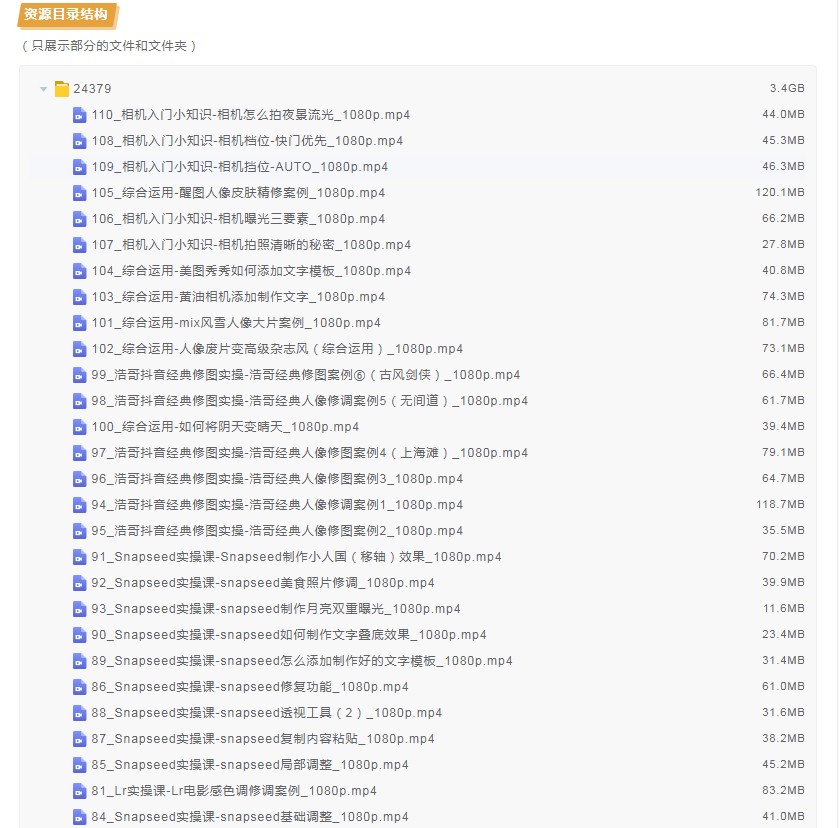Click the file icon for 92 snapseed美食照片修调
Image resolution: width=839 pixels, height=828 pixels.
click(x=79, y=583)
